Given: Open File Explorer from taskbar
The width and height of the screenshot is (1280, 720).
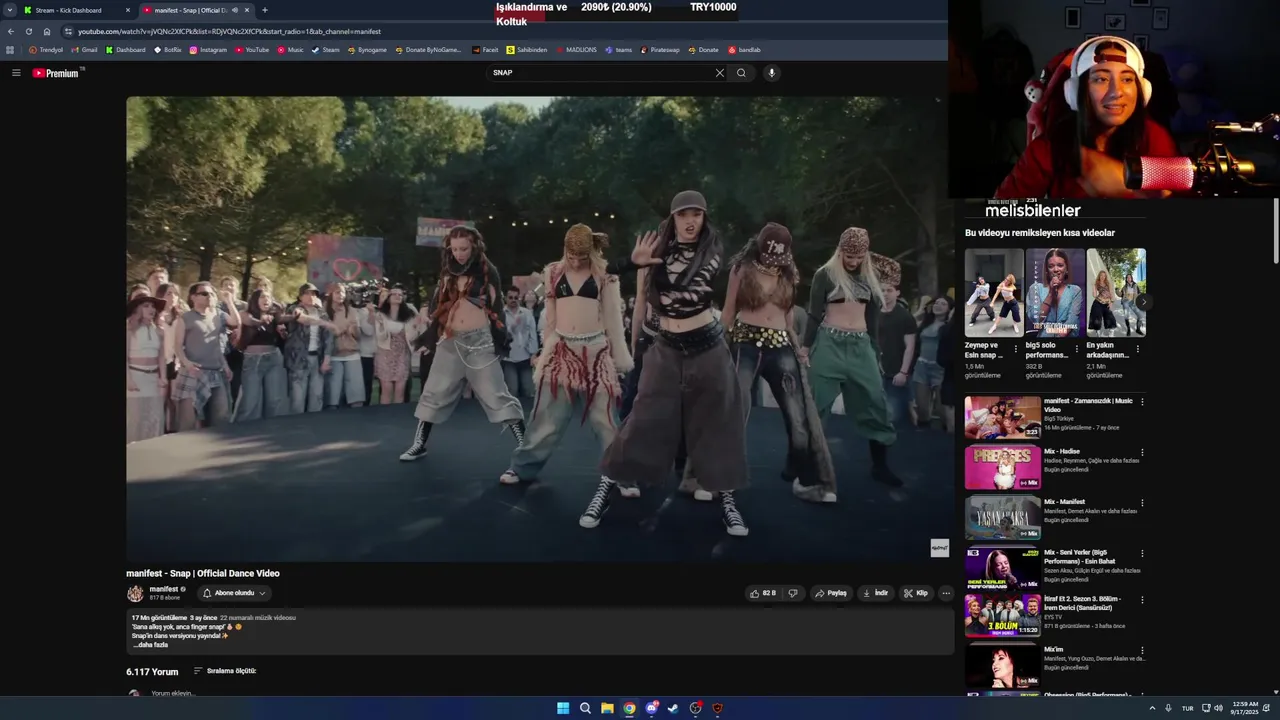Looking at the screenshot, I should pos(607,708).
